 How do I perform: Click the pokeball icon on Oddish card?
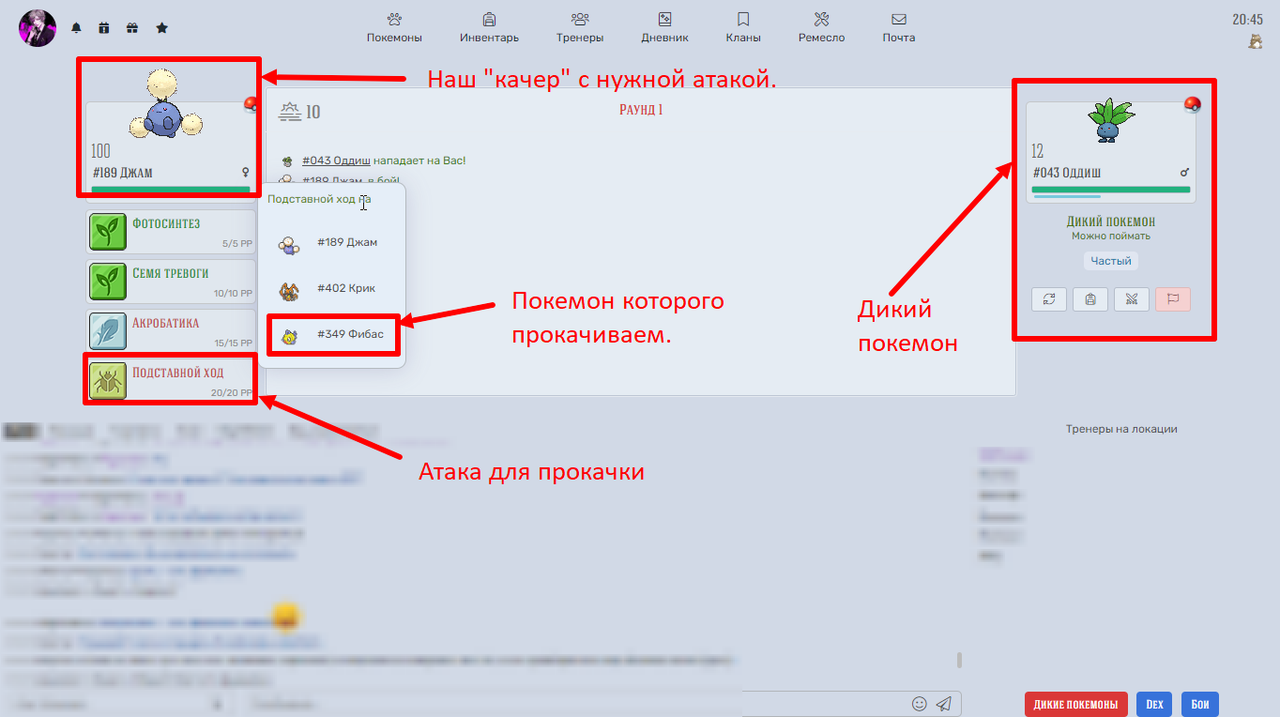[x=1192, y=104]
